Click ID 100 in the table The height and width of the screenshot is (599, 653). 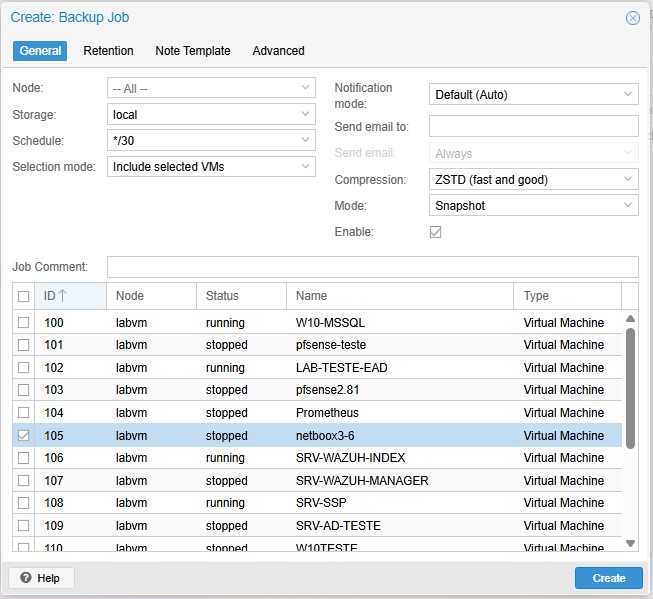tap(54, 322)
